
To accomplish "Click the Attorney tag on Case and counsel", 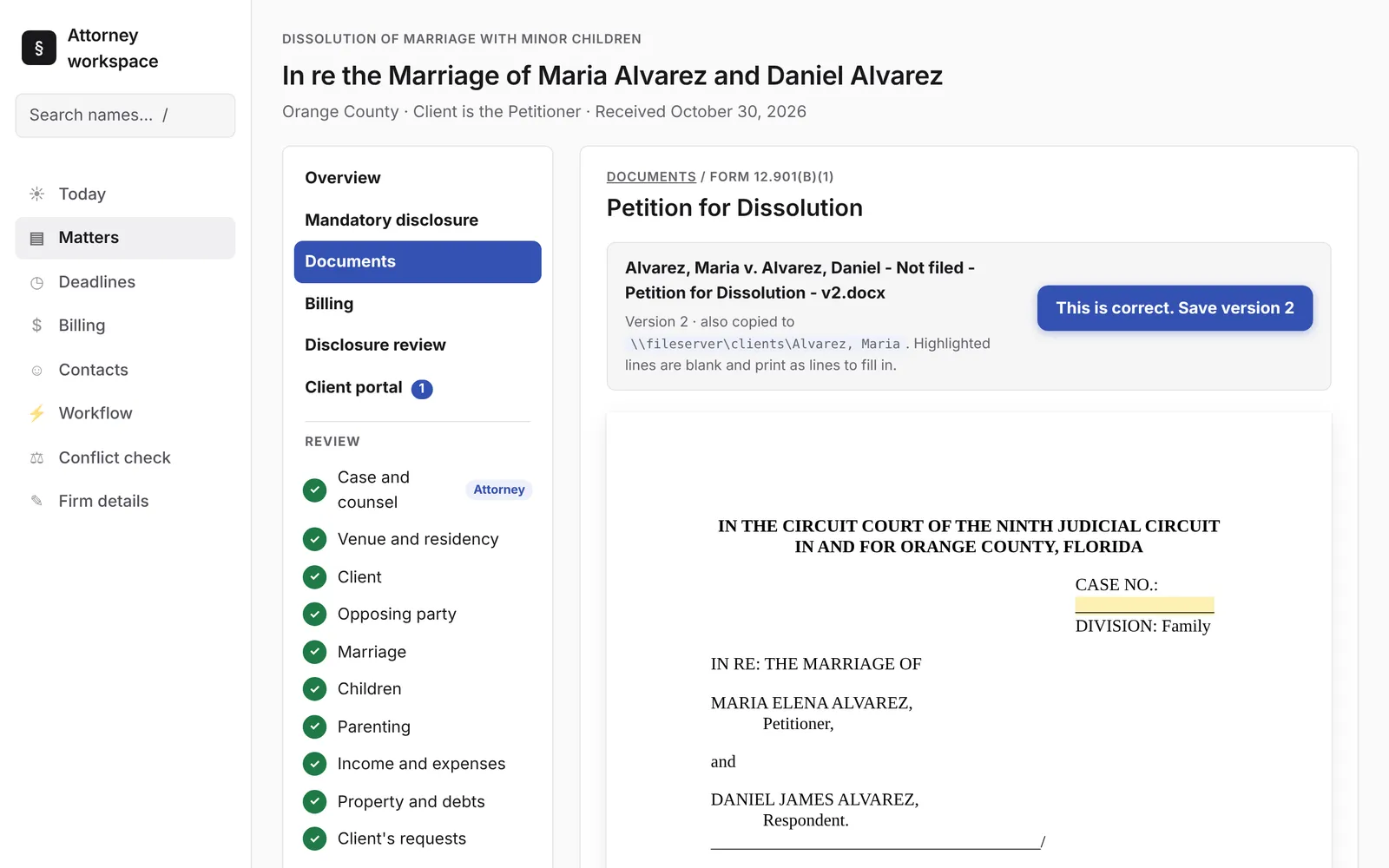I will point(499,490).
